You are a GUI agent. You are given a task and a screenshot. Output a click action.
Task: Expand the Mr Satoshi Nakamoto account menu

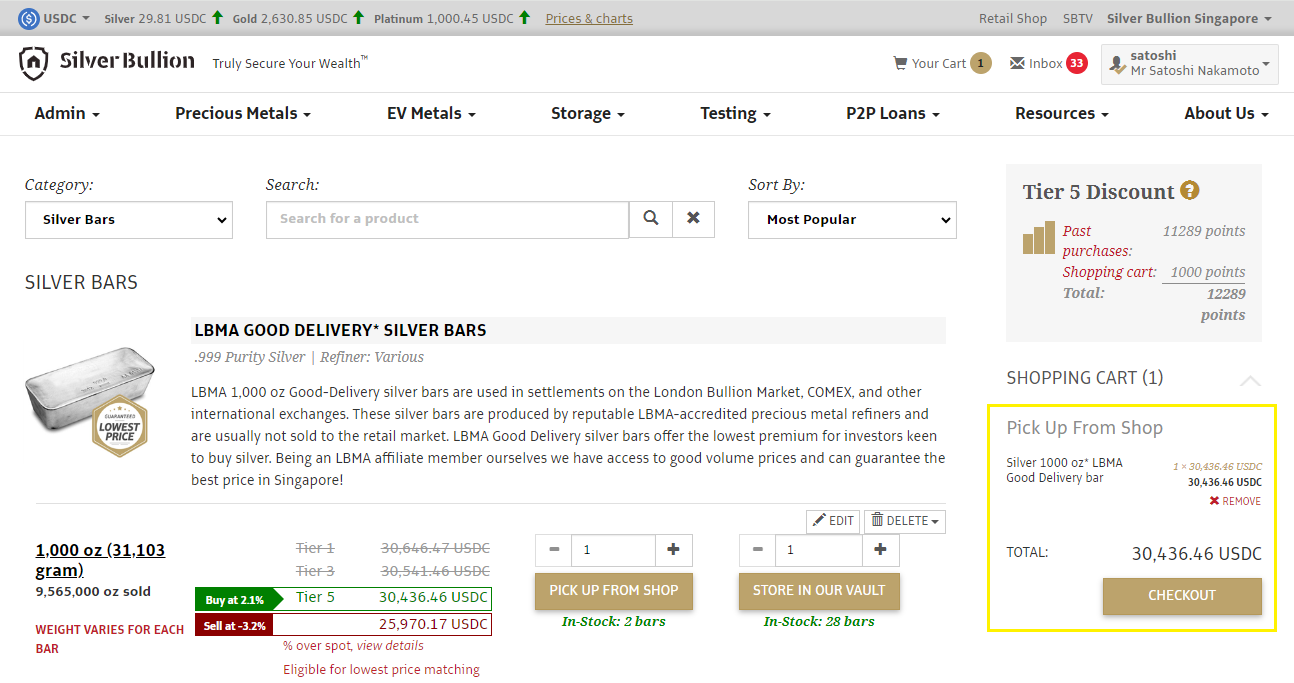(x=1191, y=63)
